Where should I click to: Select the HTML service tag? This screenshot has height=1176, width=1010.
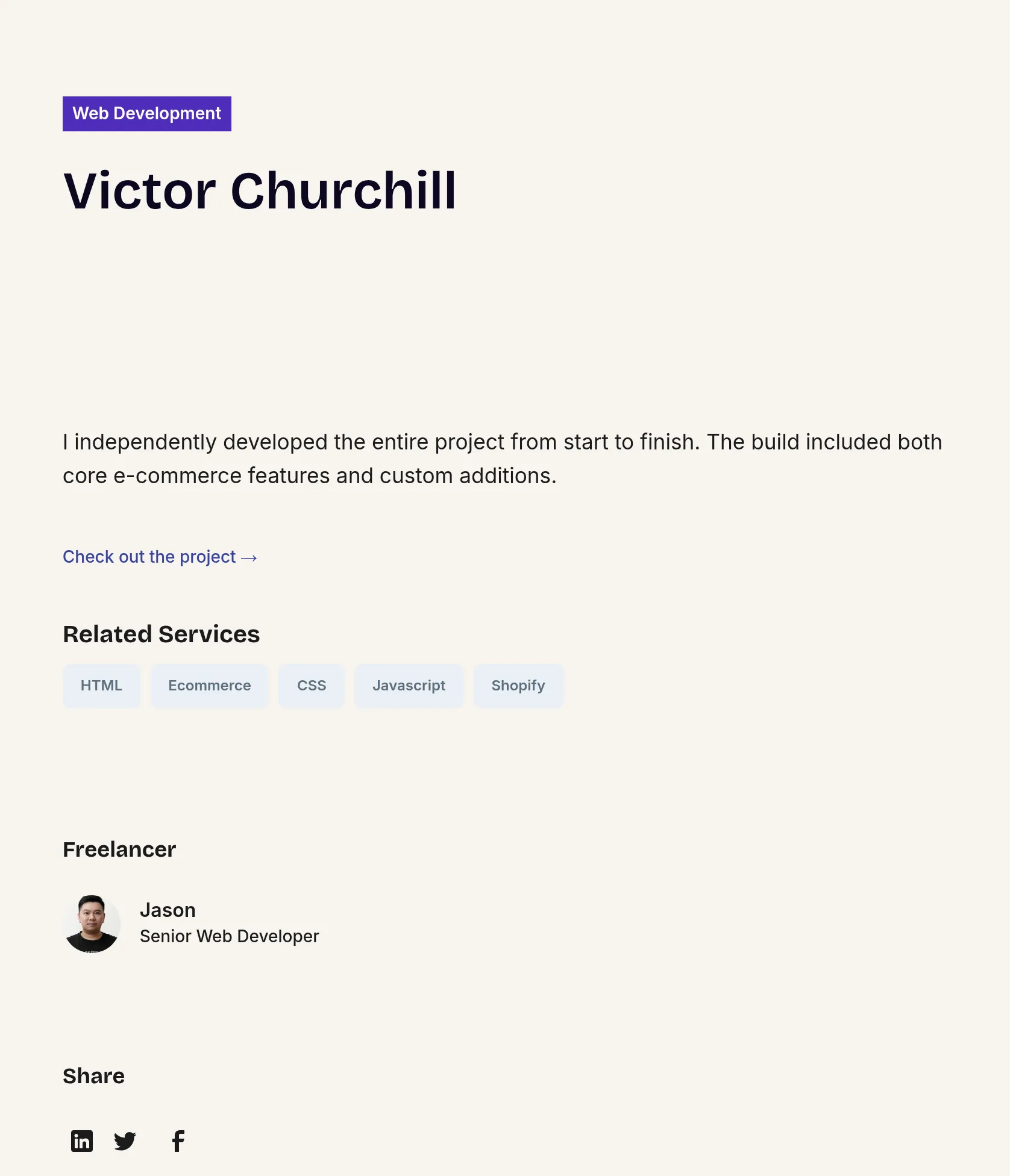(101, 686)
